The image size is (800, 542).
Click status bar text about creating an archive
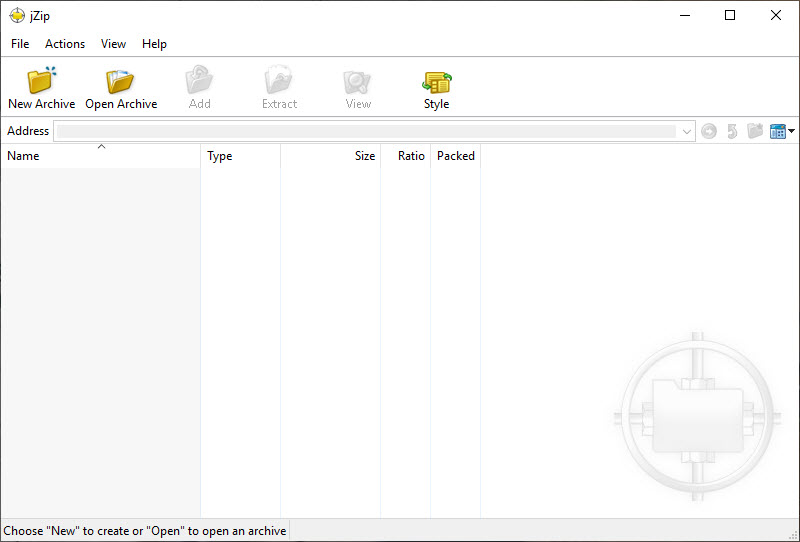click(145, 531)
